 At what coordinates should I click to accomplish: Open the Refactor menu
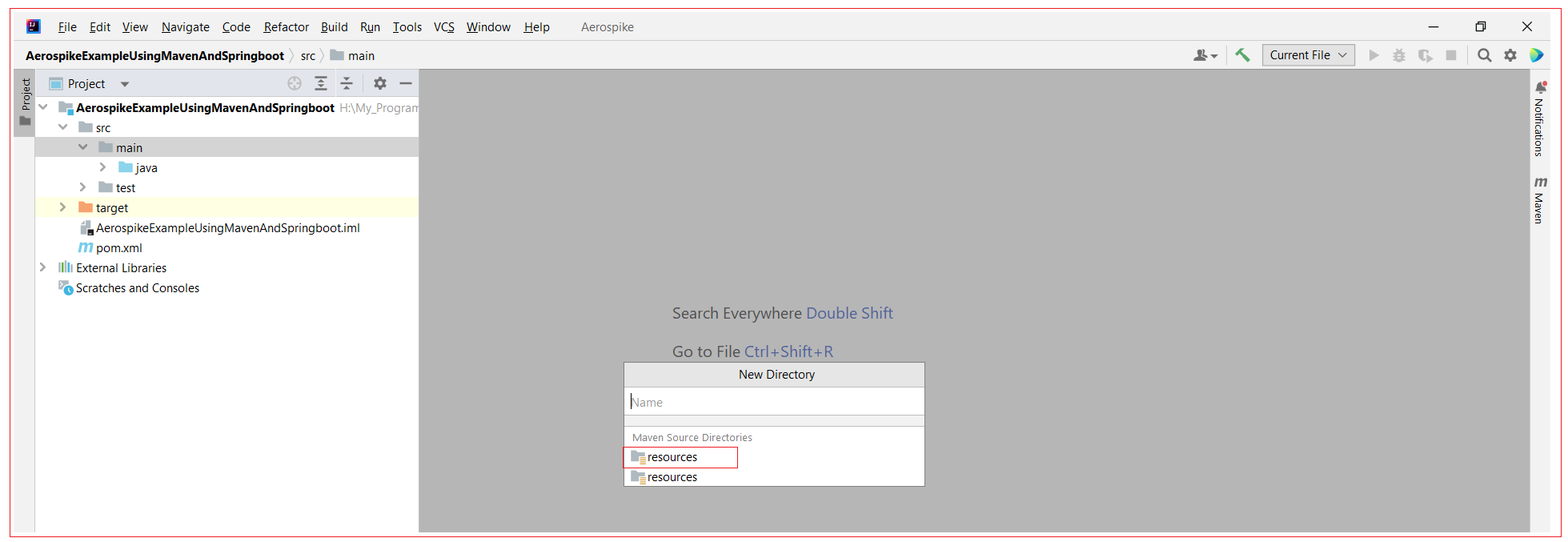click(x=287, y=27)
